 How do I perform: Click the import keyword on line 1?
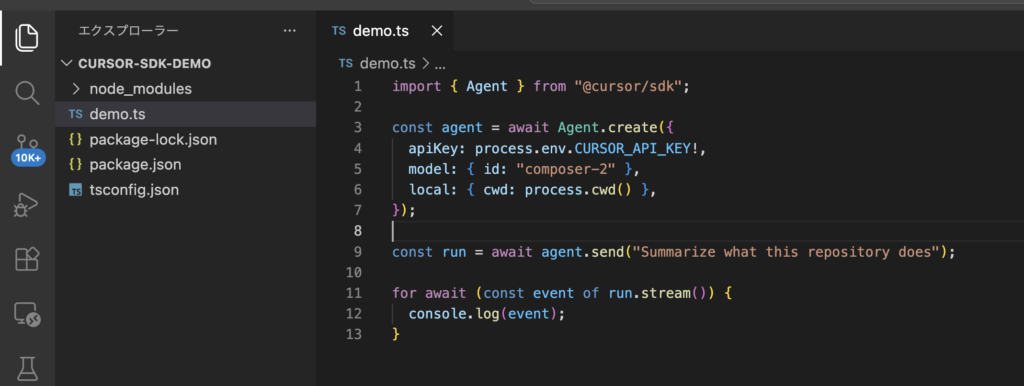pyautogui.click(x=417, y=86)
